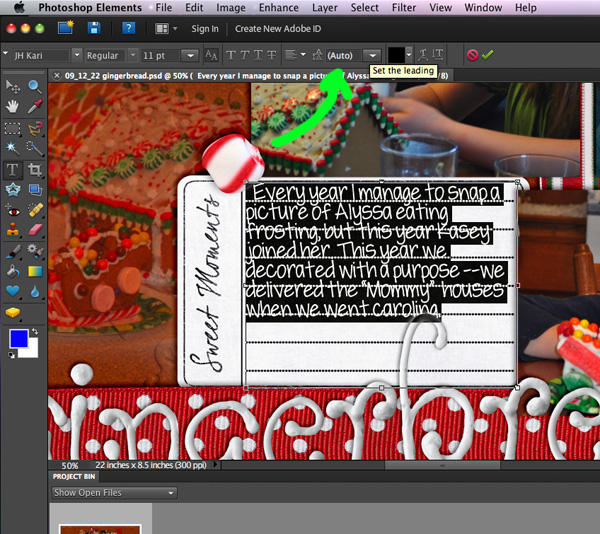
Task: Toggle anti-aliasing for text
Action: point(211,55)
